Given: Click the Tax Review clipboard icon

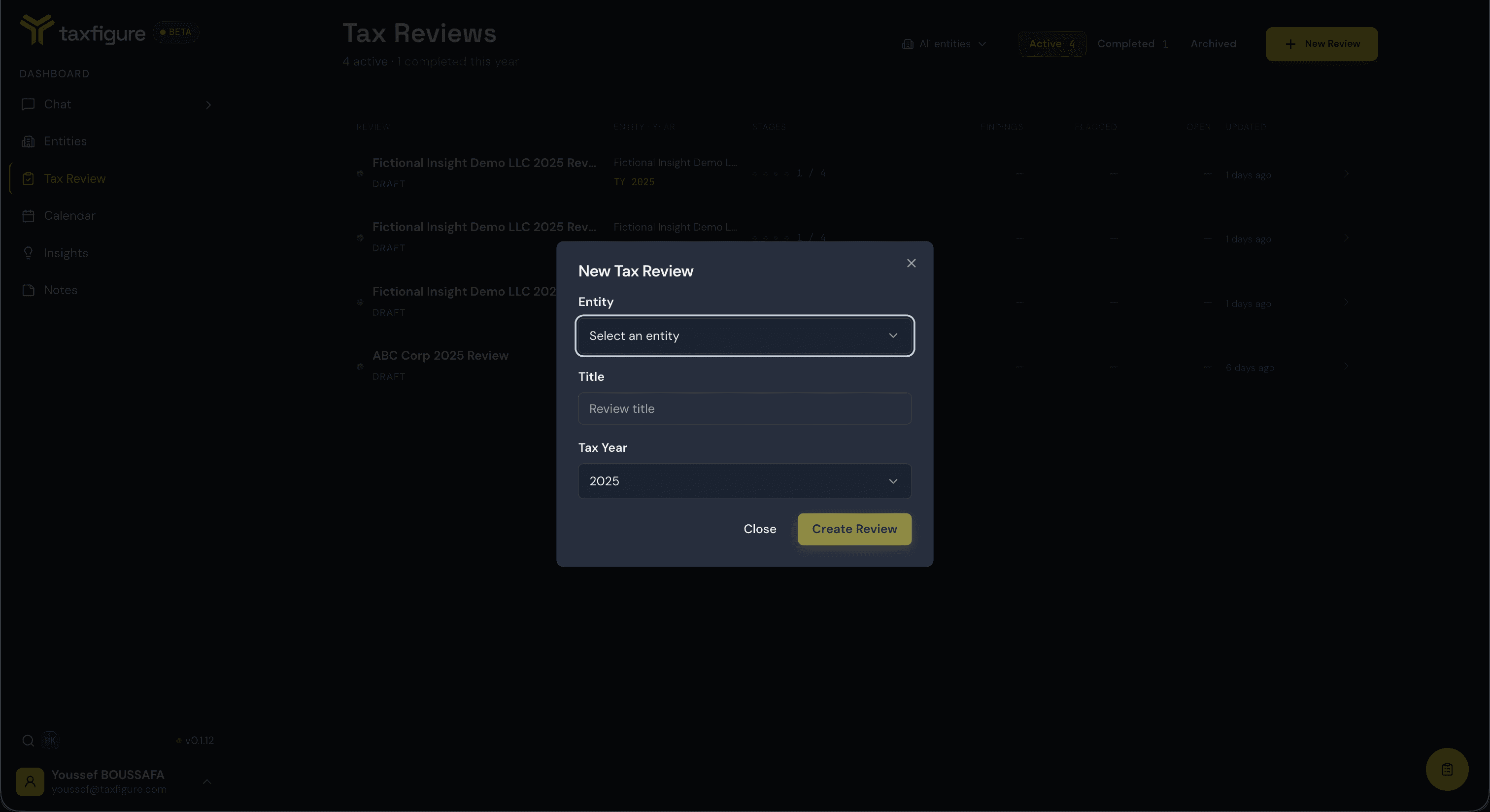Looking at the screenshot, I should tap(28, 178).
